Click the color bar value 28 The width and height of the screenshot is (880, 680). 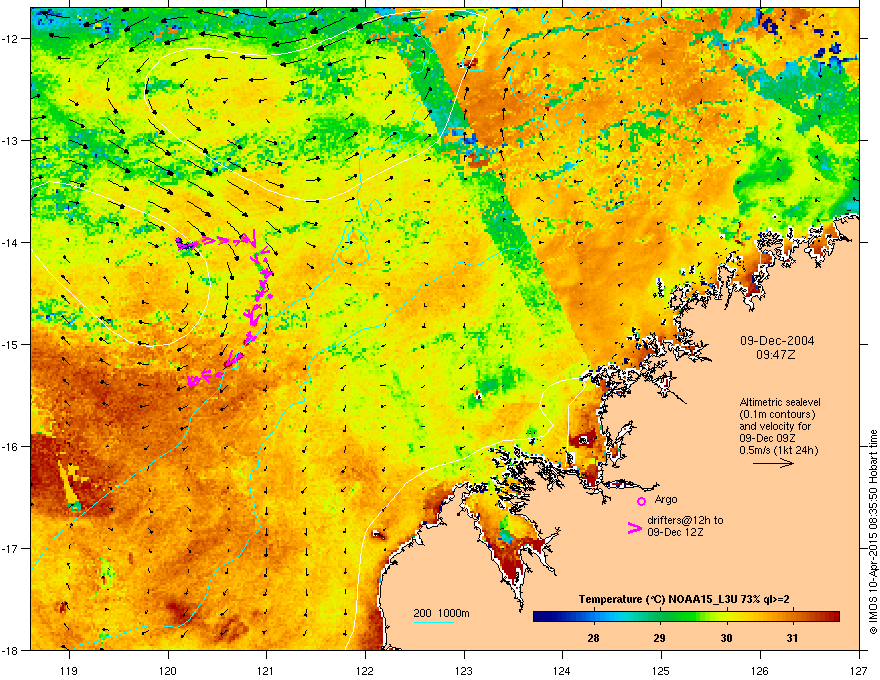click(x=593, y=638)
